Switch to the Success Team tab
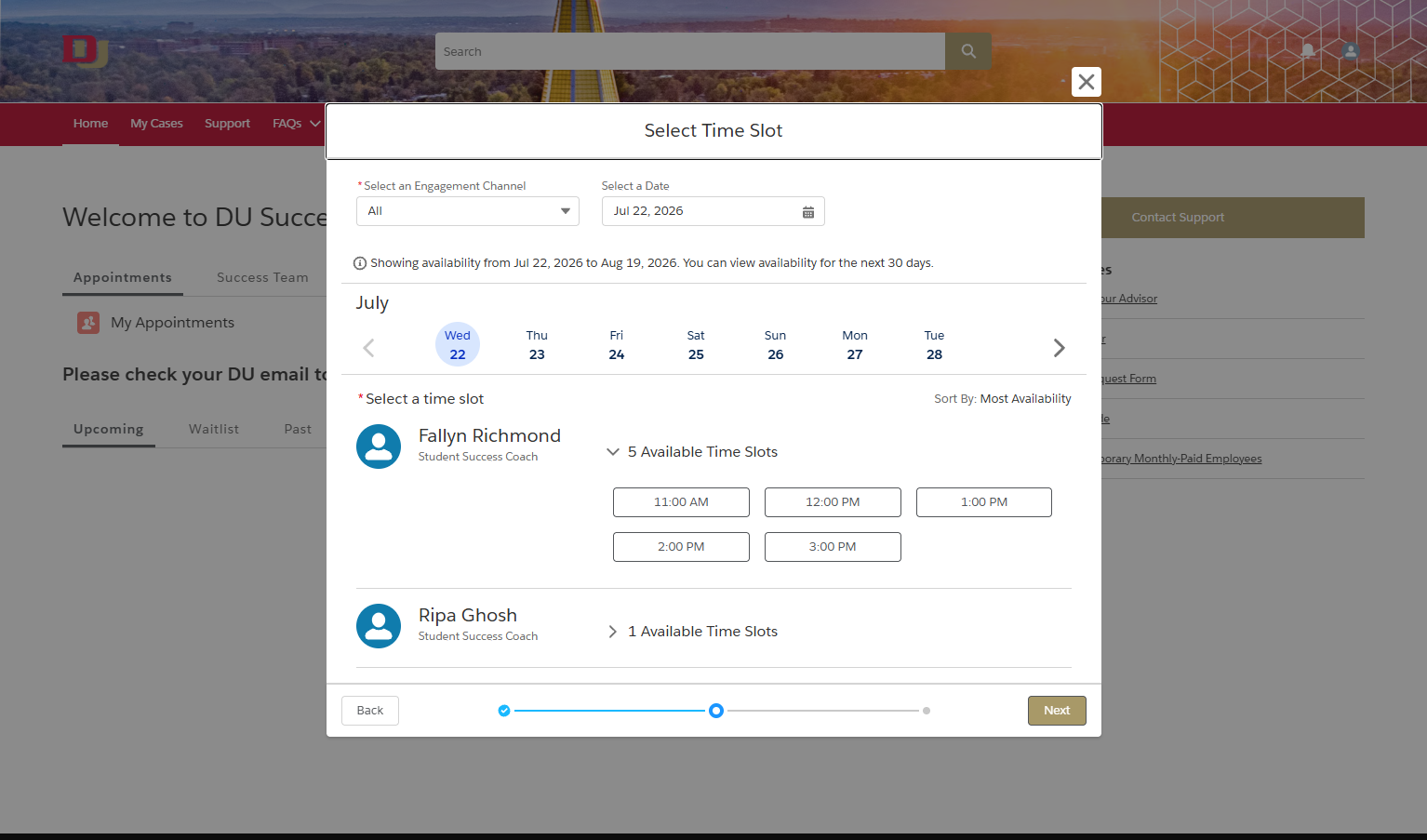 [x=262, y=278]
